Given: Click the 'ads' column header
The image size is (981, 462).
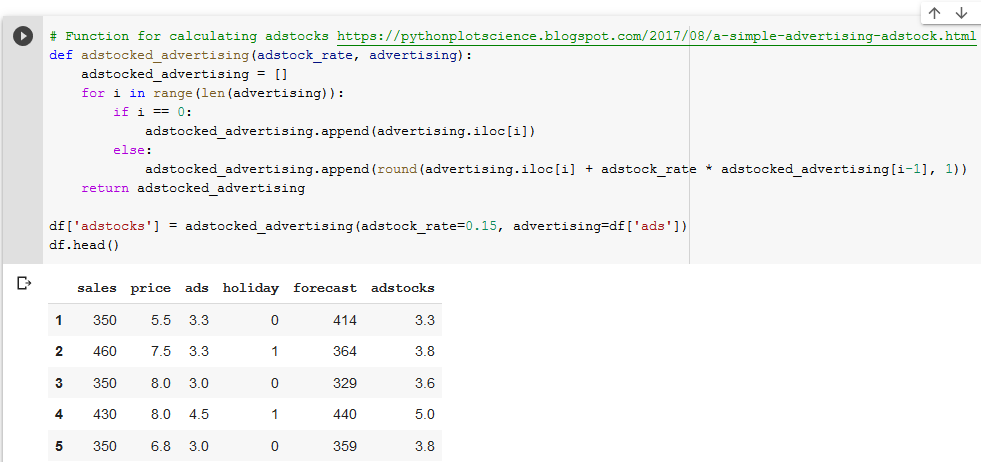Looking at the screenshot, I should click(197, 289).
